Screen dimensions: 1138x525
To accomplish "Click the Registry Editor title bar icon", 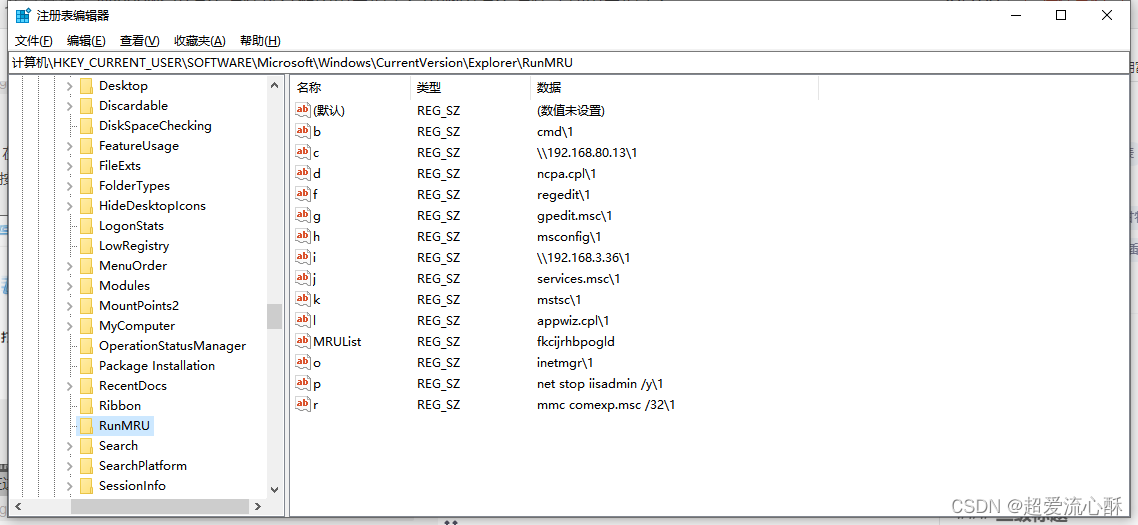I will [x=23, y=15].
